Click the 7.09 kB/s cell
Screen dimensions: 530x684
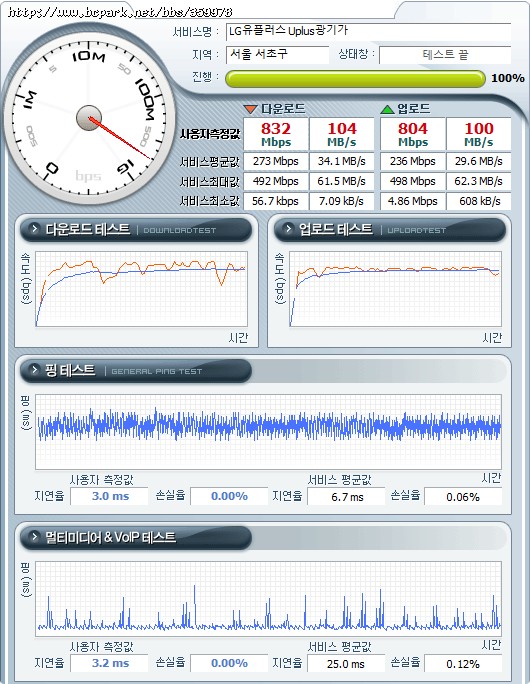click(342, 201)
